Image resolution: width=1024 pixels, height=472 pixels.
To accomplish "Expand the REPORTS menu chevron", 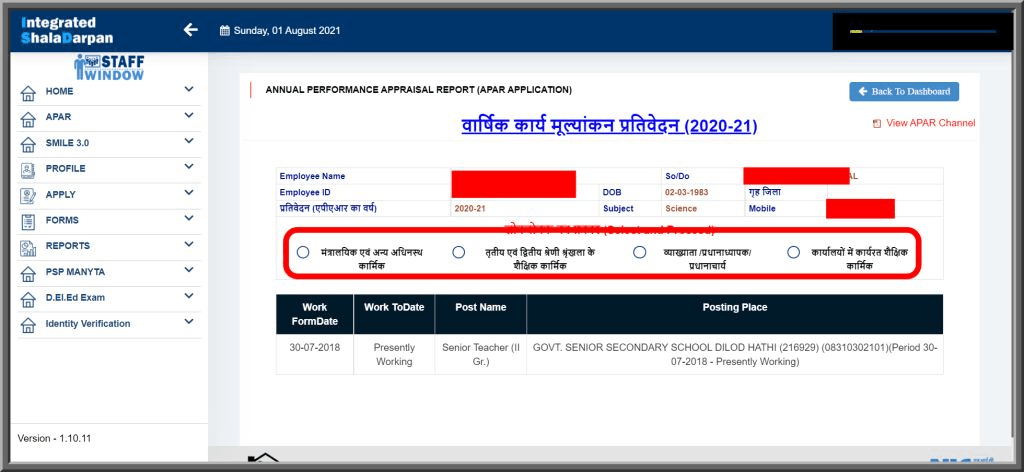I will coord(189,244).
